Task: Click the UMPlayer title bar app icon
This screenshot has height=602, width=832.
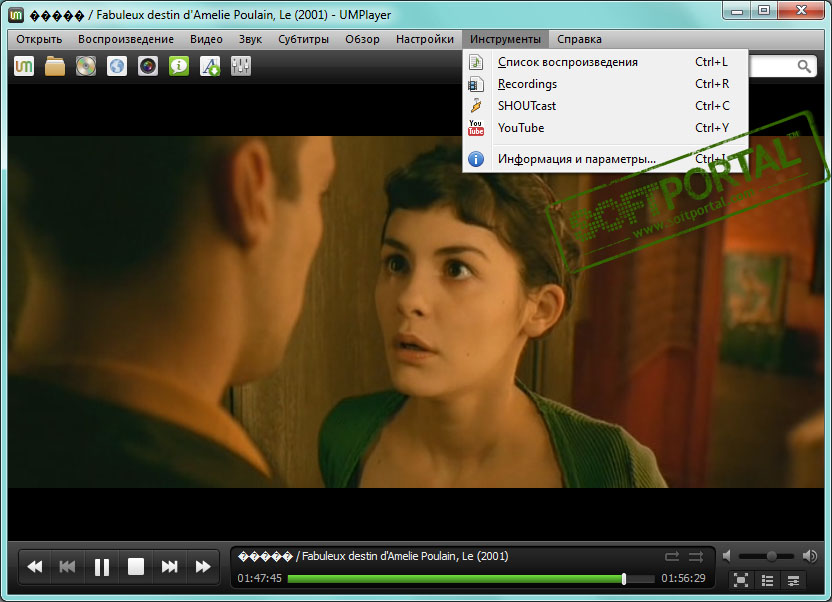Action: pos(16,15)
